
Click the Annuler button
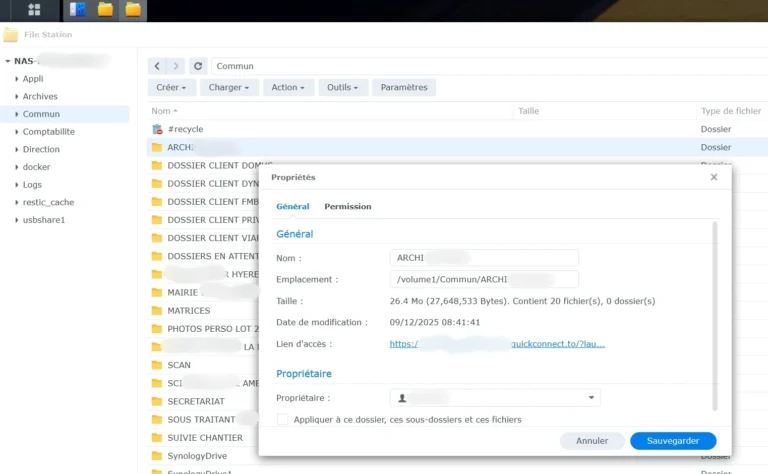click(x=592, y=441)
